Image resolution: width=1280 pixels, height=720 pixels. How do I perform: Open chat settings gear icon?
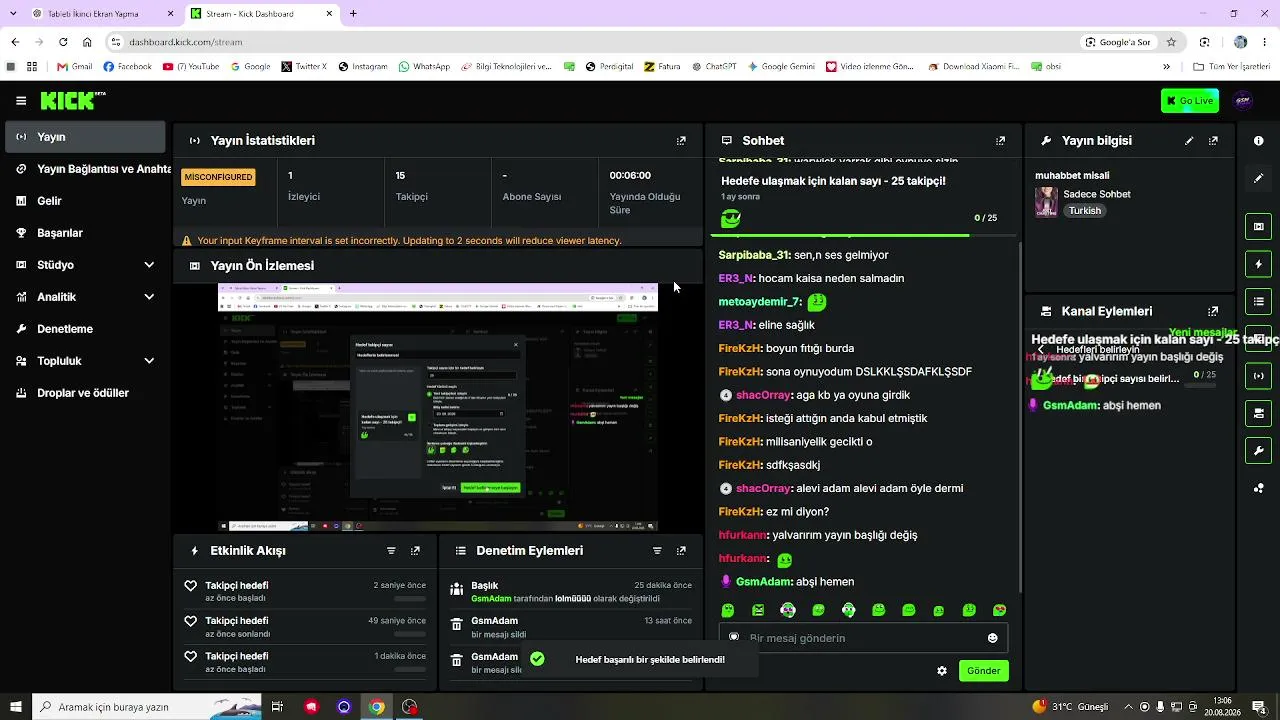(942, 671)
